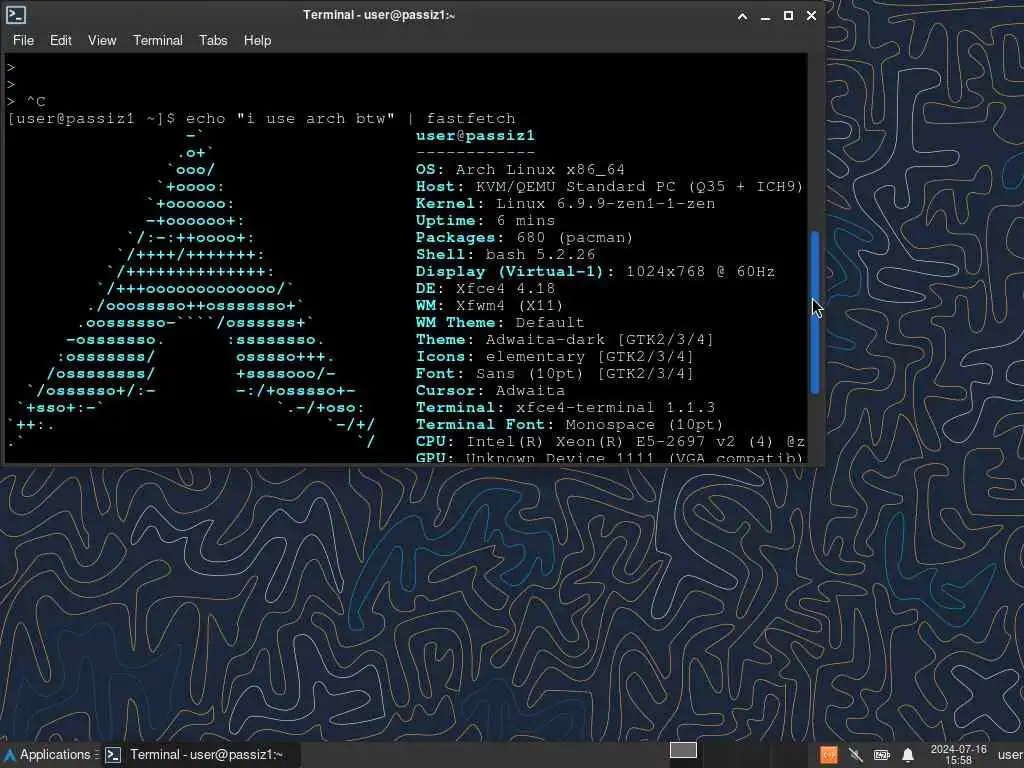The image size is (1024, 768).
Task: Click the echo "i use arch btw" command line
Action: point(261,119)
